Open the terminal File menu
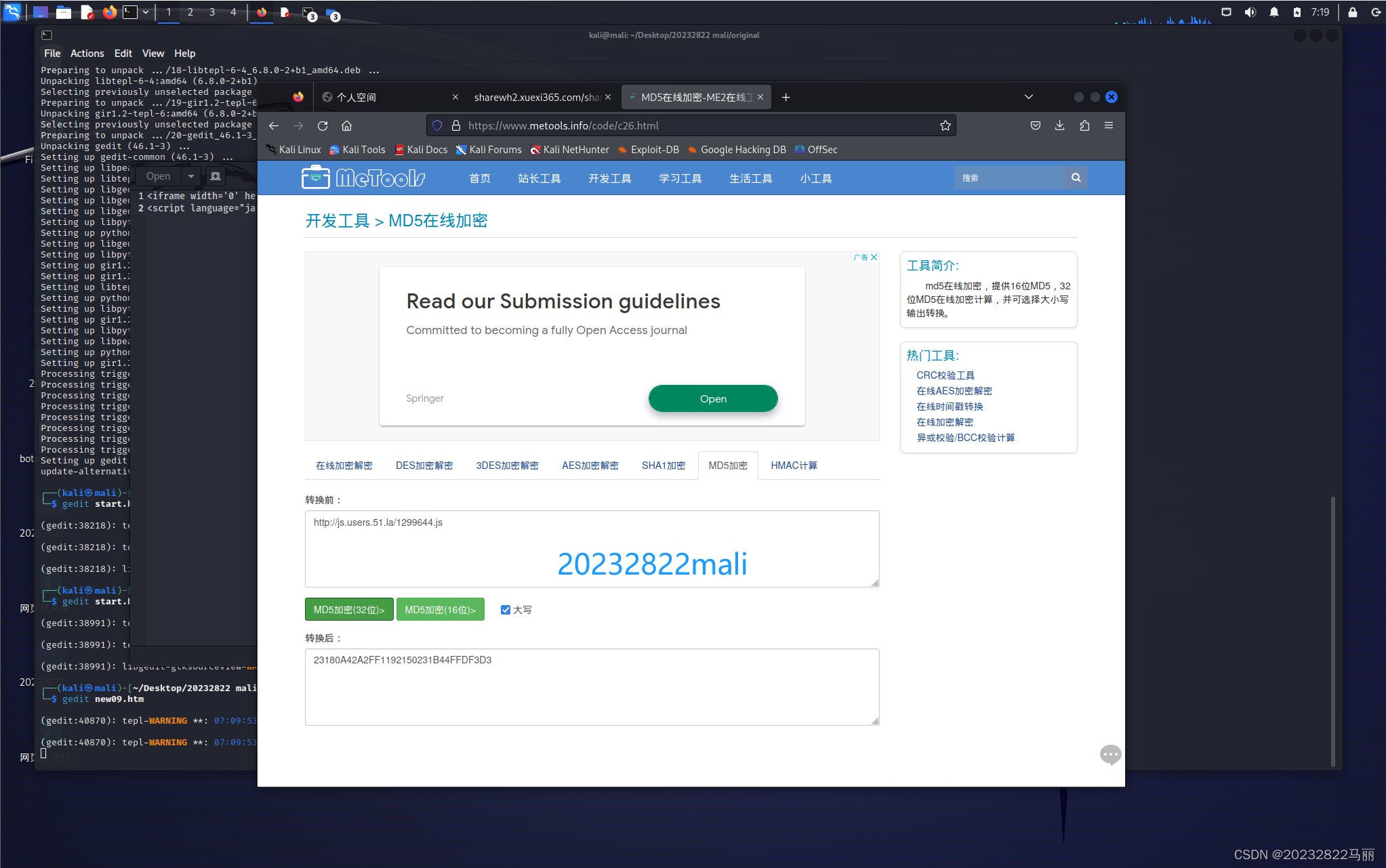 52,54
